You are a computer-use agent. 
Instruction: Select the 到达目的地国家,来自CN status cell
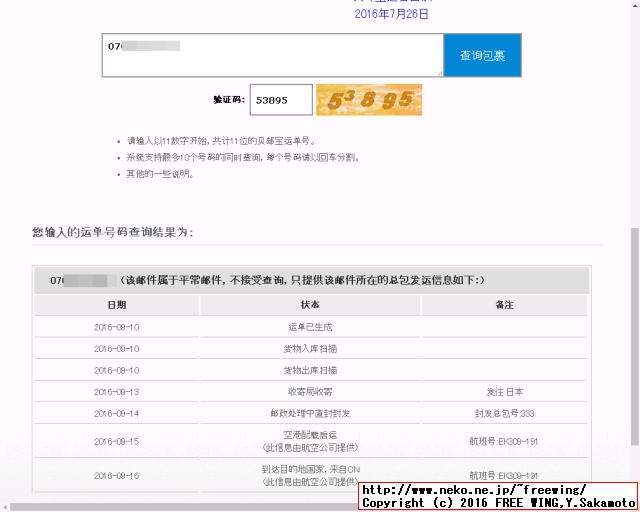point(310,476)
